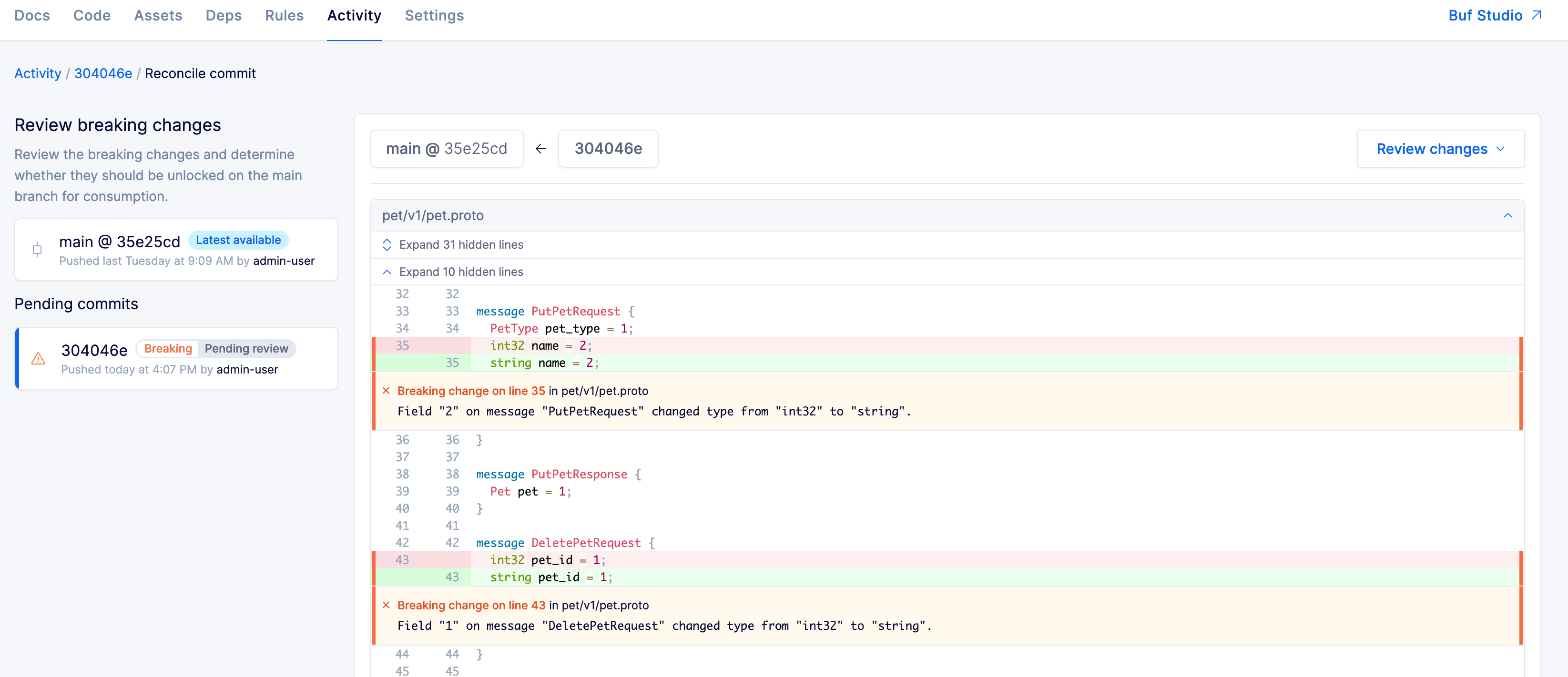Image resolution: width=1568 pixels, height=677 pixels.
Task: Click the left arrow between commit boxes
Action: [x=540, y=149]
